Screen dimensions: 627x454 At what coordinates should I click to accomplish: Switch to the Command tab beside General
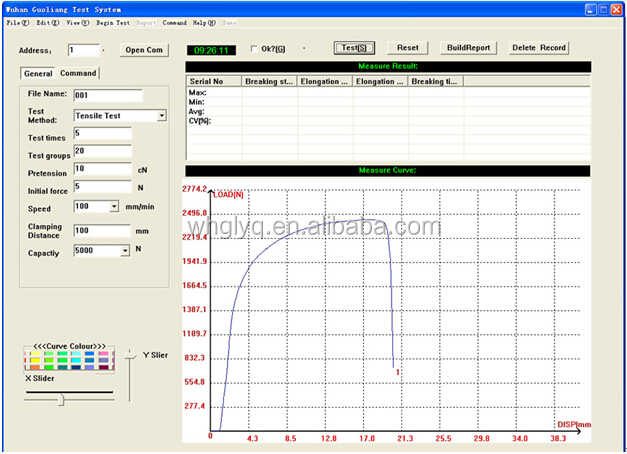pyautogui.click(x=78, y=73)
